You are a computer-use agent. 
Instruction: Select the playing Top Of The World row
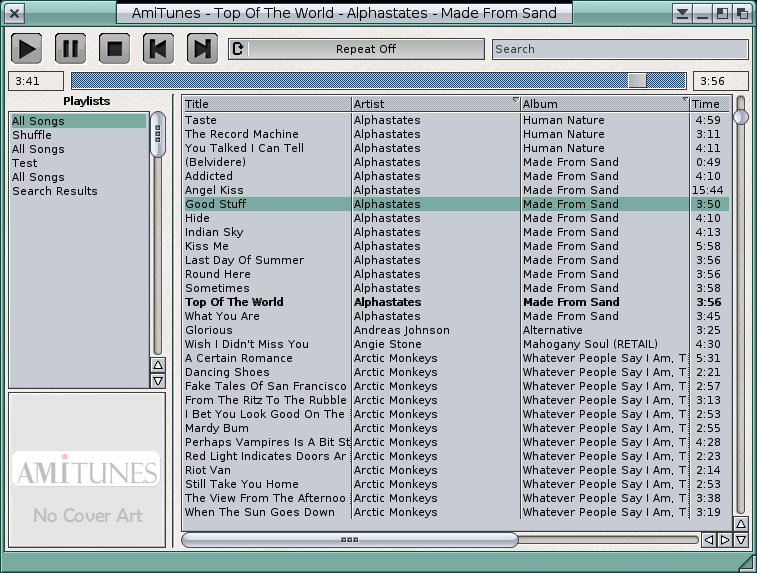456,302
